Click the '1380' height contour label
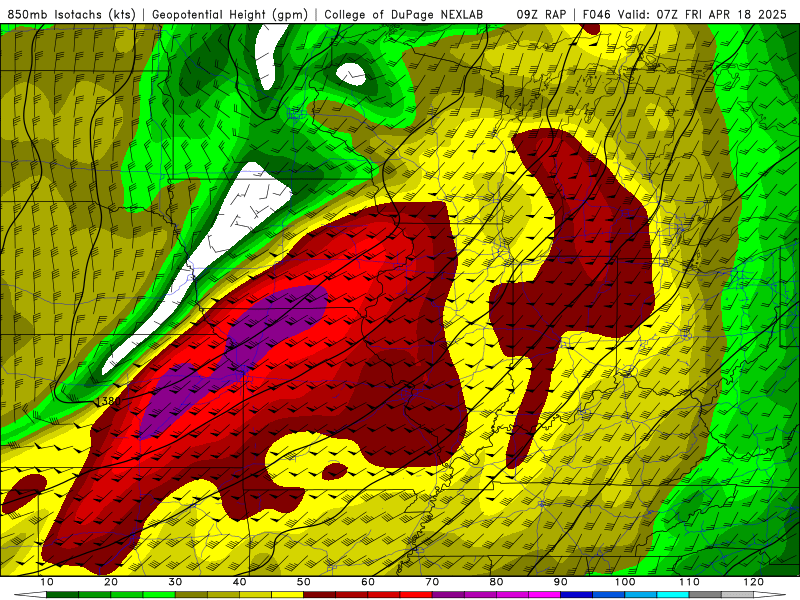The width and height of the screenshot is (800, 600). click(x=109, y=401)
